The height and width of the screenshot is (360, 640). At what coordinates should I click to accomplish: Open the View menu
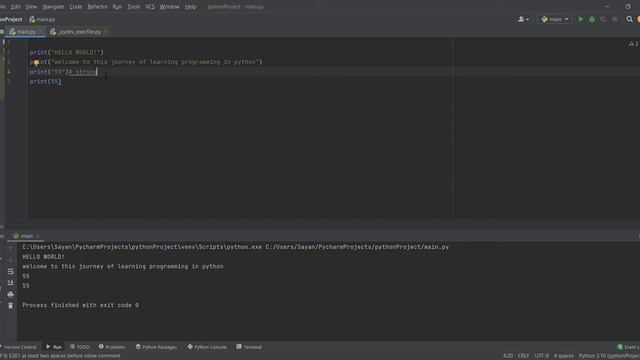point(31,7)
